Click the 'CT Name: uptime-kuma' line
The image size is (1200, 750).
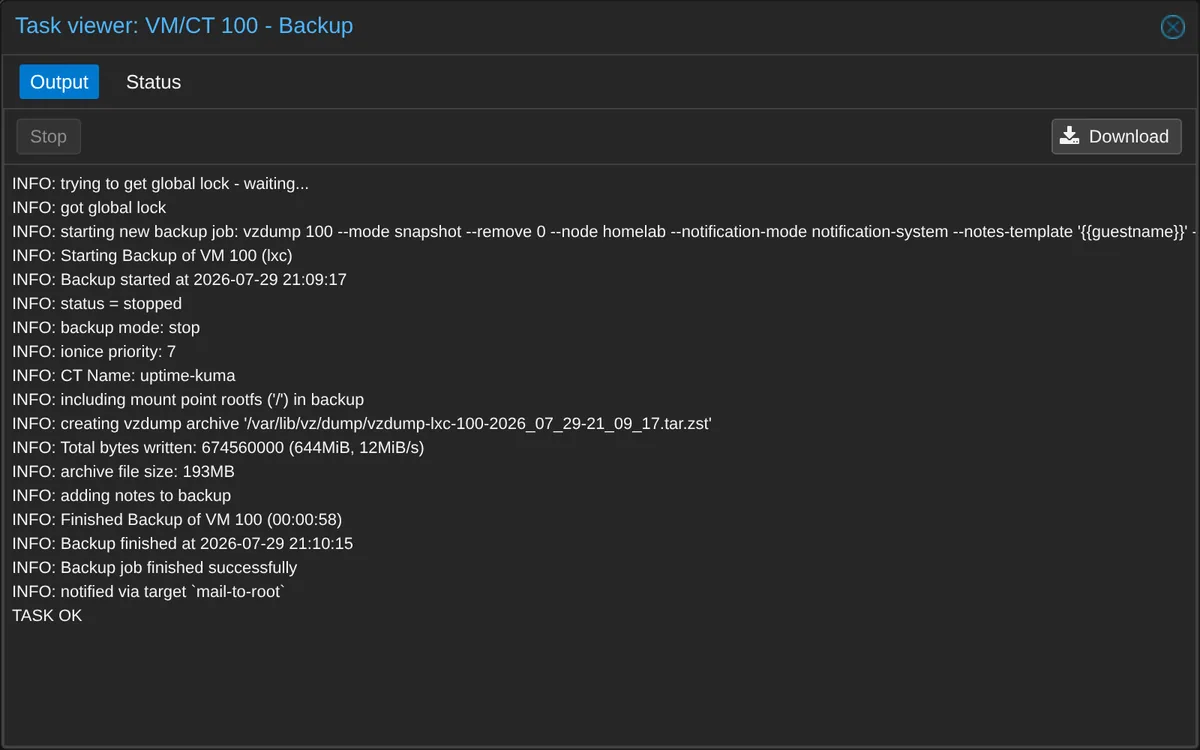tap(124, 376)
